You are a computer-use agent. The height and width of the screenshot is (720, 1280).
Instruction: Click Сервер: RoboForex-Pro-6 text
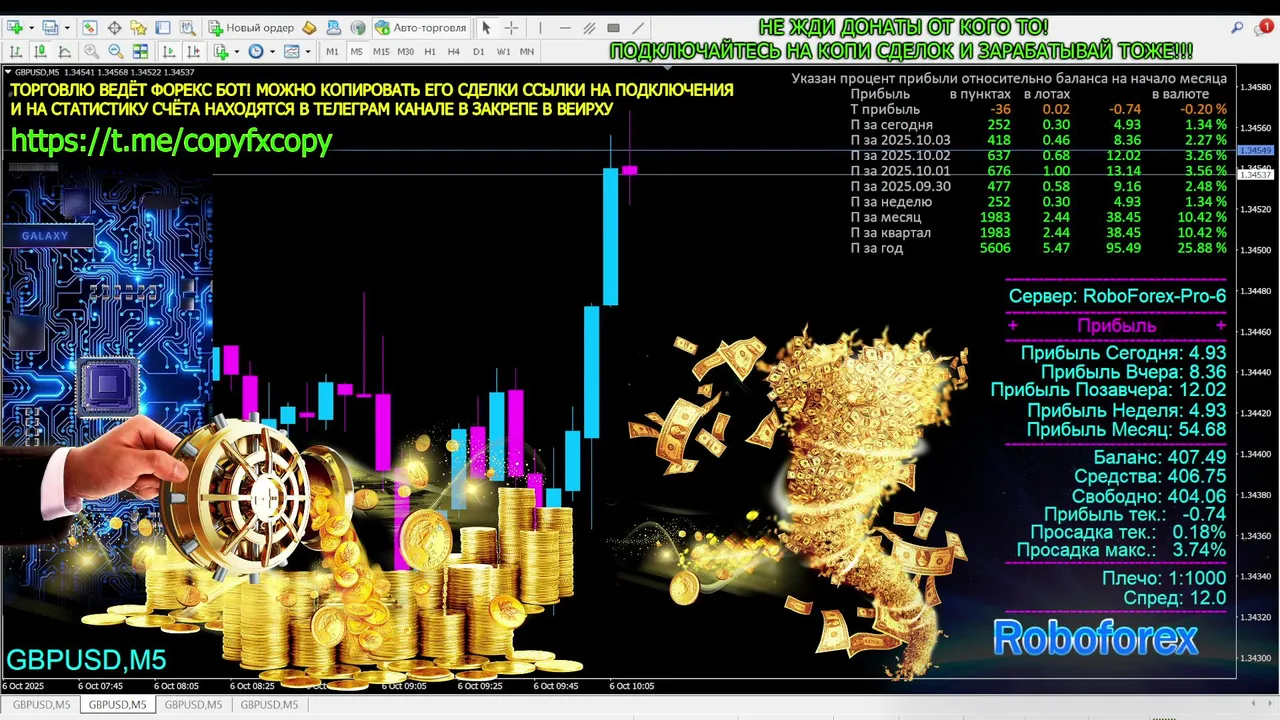point(1117,296)
